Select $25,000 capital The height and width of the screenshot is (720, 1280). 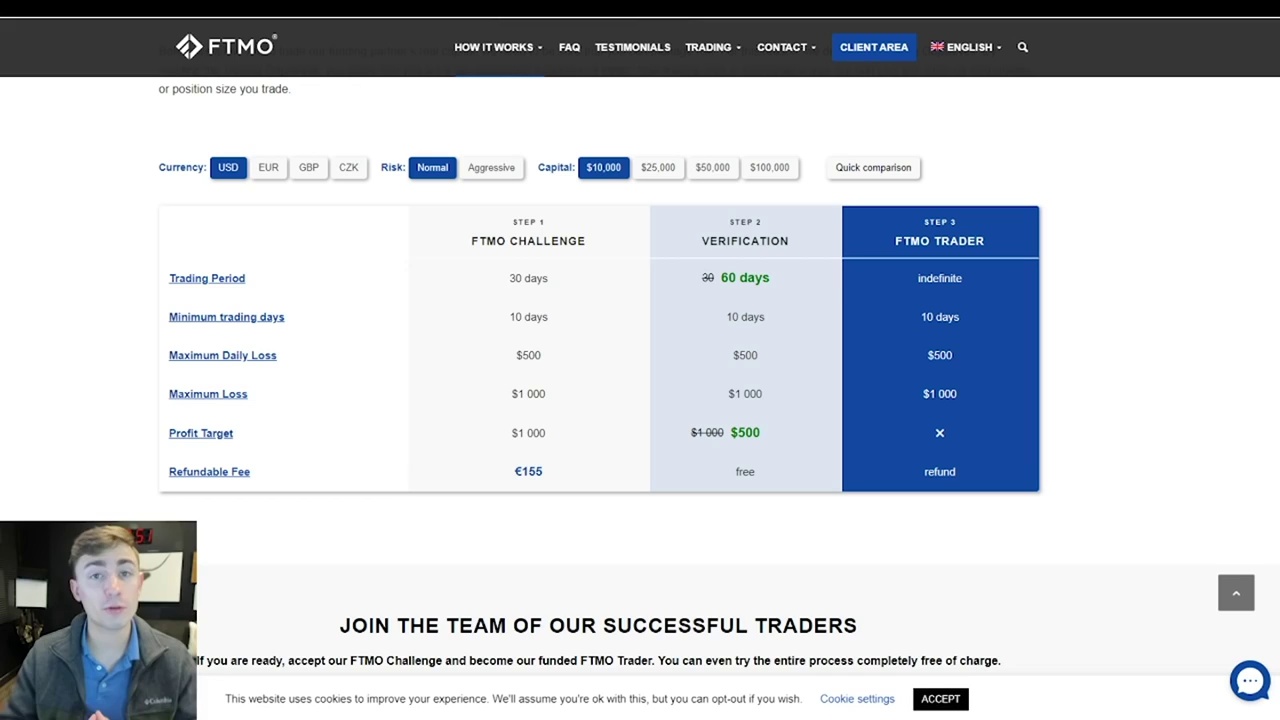(x=658, y=168)
